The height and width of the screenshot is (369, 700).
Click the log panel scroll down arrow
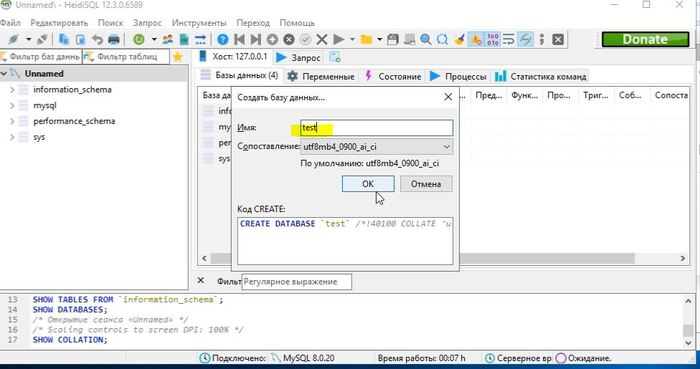[x=688, y=343]
